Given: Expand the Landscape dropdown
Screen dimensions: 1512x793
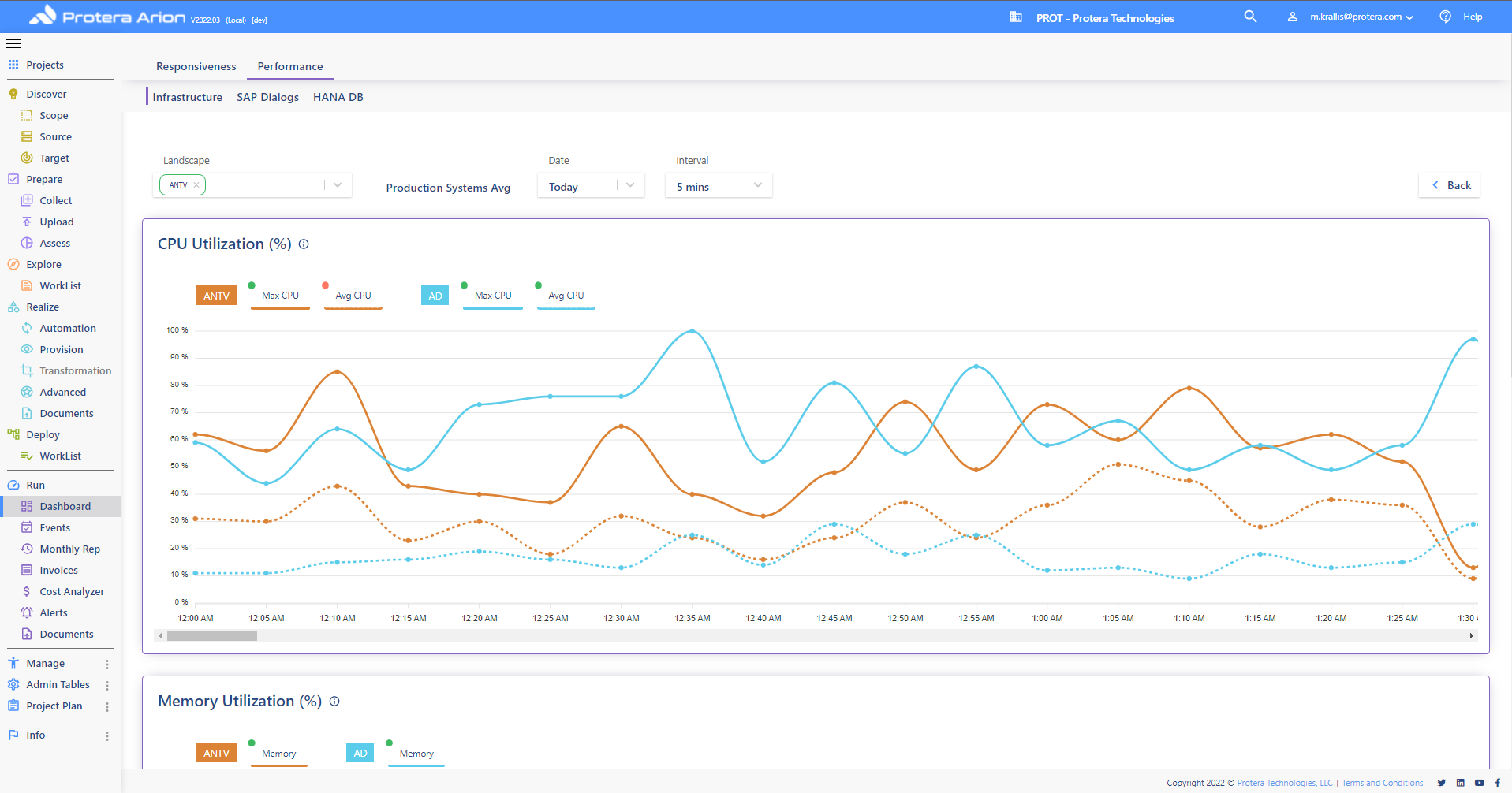Looking at the screenshot, I should [338, 185].
